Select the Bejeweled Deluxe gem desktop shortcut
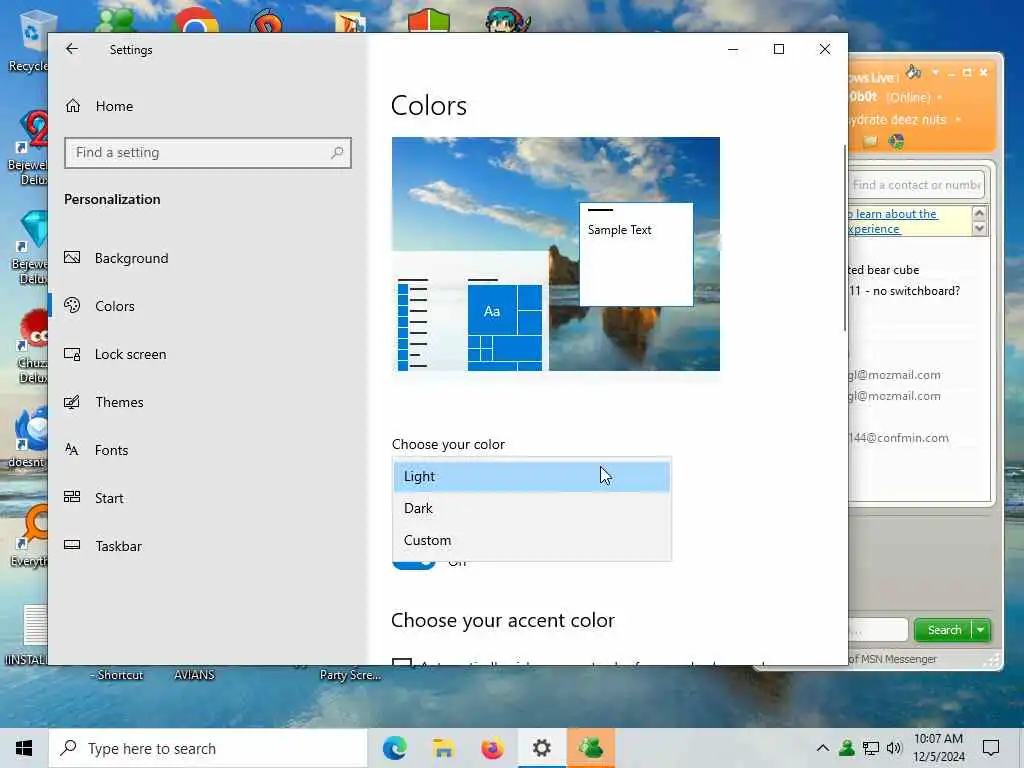The image size is (1024, 768). click(29, 248)
